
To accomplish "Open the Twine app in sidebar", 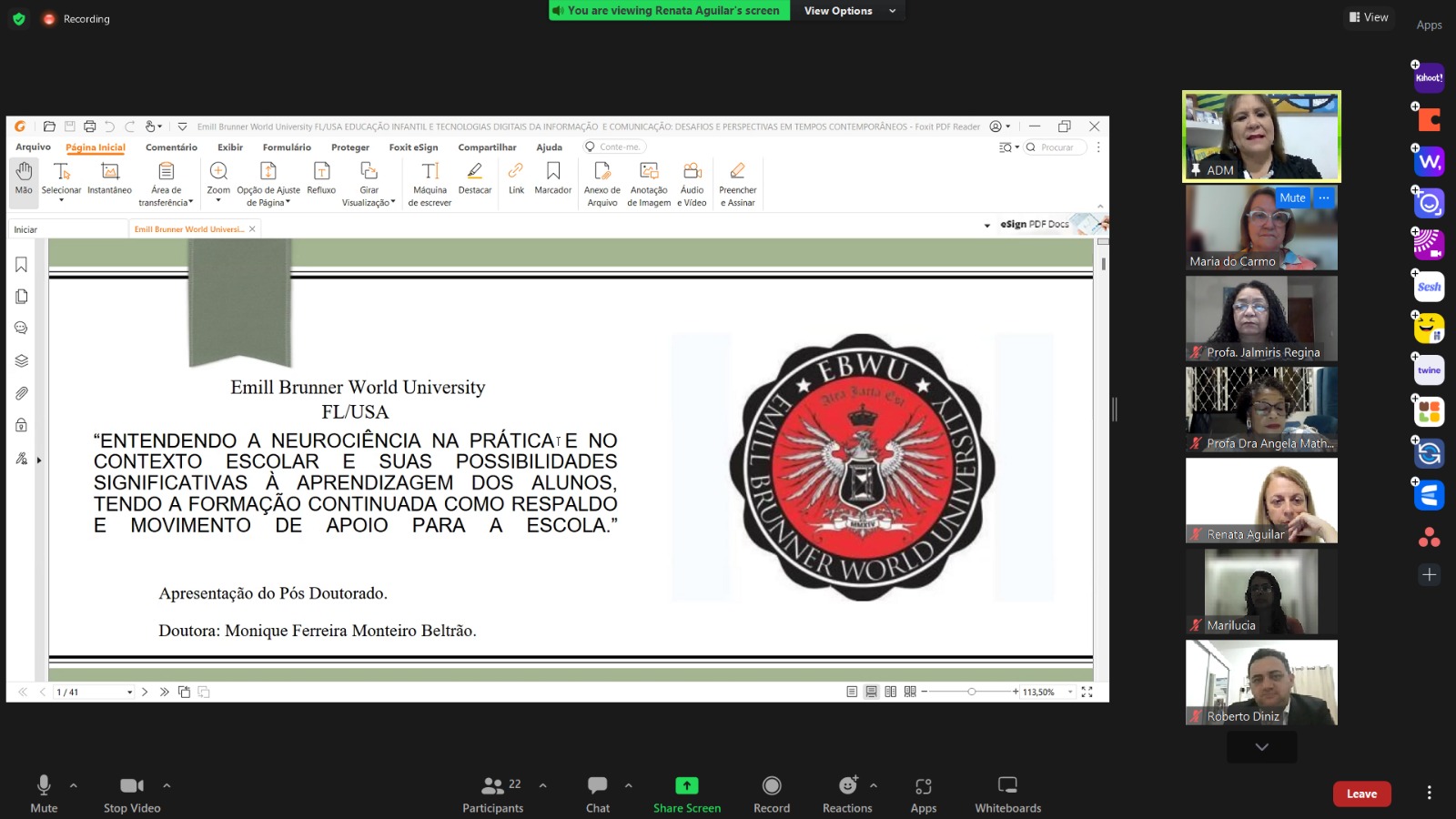I will pyautogui.click(x=1429, y=370).
